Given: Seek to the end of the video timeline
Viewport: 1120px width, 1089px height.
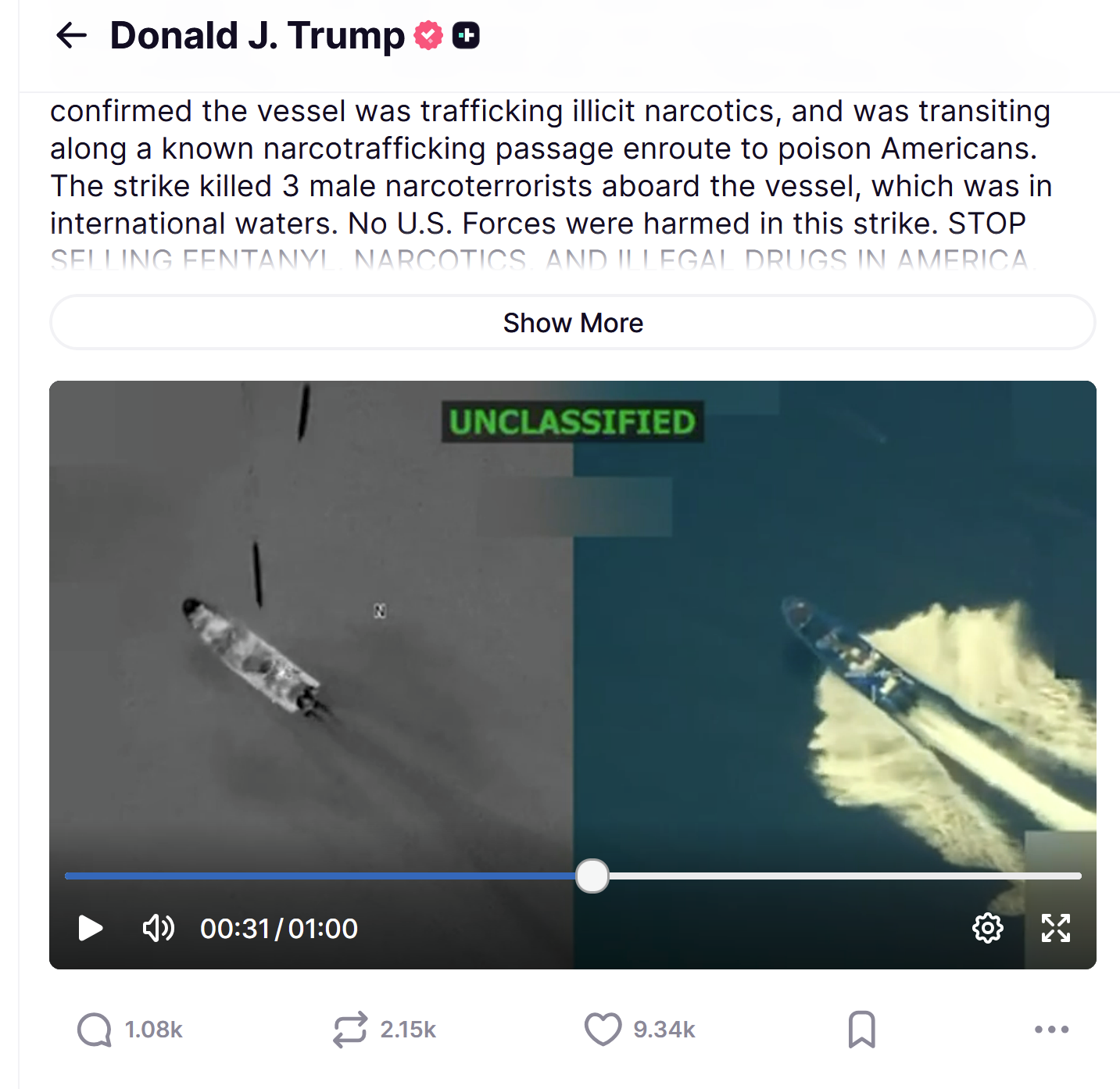Looking at the screenshot, I should tap(1079, 876).
